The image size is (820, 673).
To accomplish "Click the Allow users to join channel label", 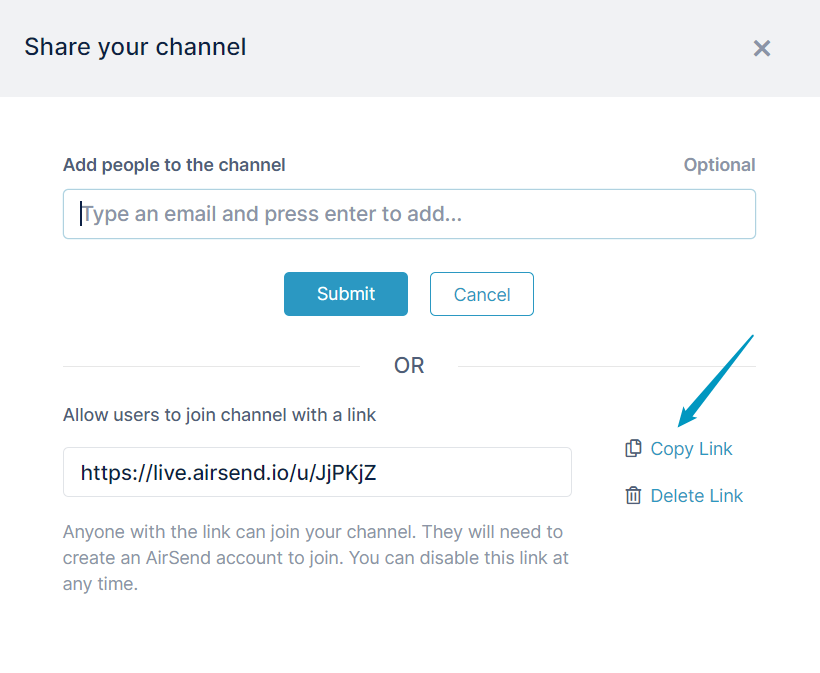I will tap(219, 415).
